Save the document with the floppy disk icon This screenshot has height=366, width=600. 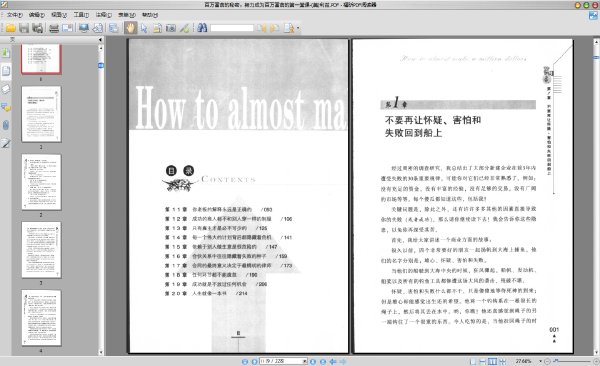coord(24,28)
